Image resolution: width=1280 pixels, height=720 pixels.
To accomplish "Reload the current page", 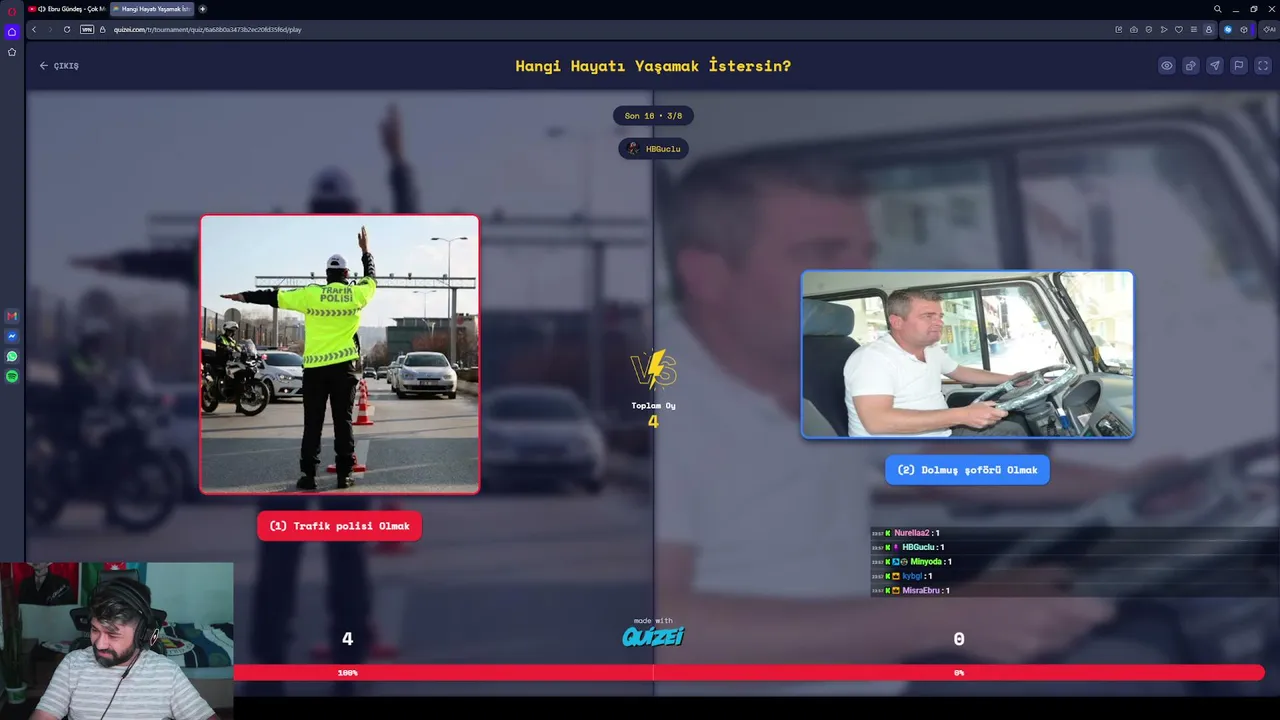I will tap(67, 29).
